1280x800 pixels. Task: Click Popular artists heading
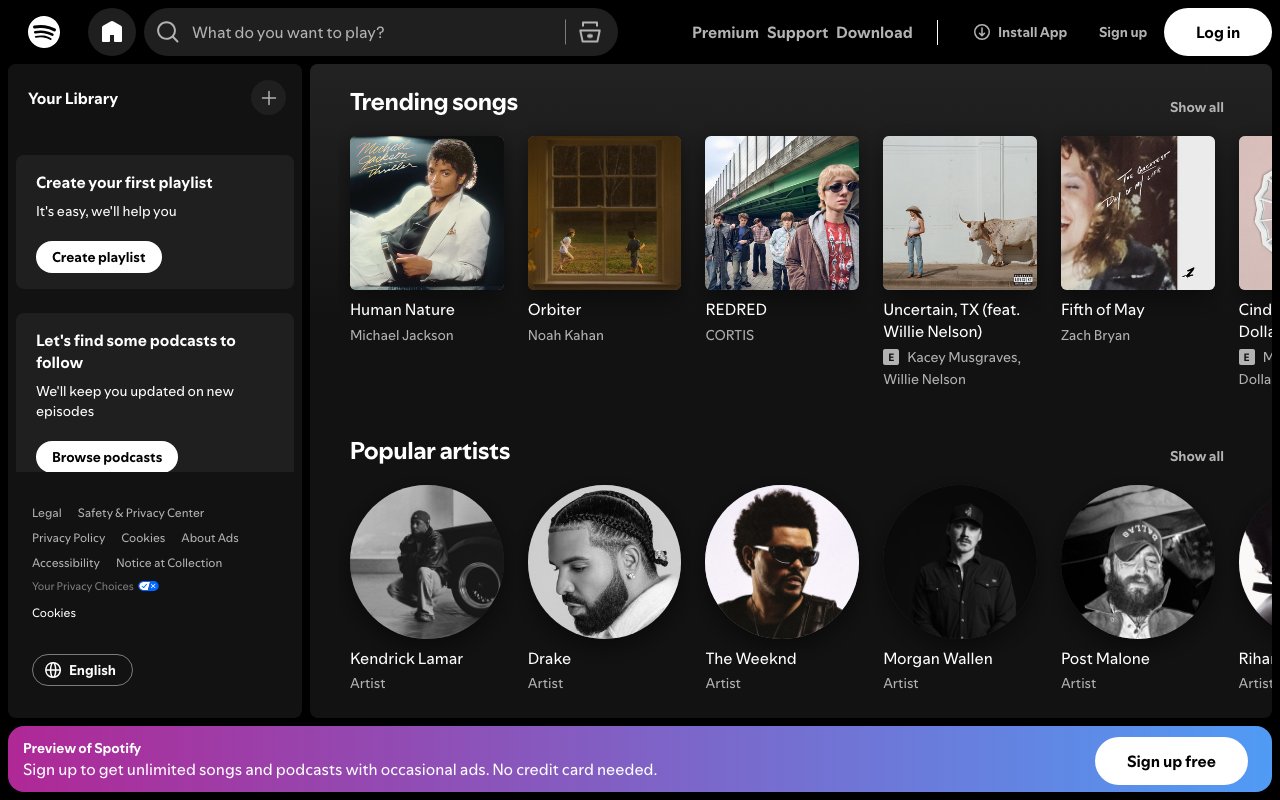pos(430,451)
